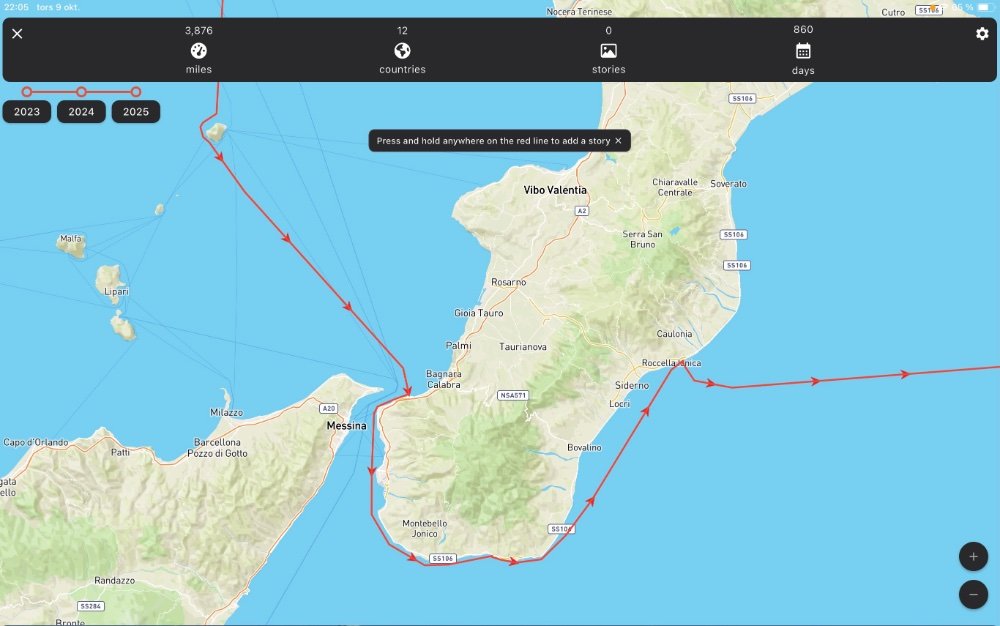Click the timeline dot above 2025
This screenshot has width=1000, height=626.
136,92
